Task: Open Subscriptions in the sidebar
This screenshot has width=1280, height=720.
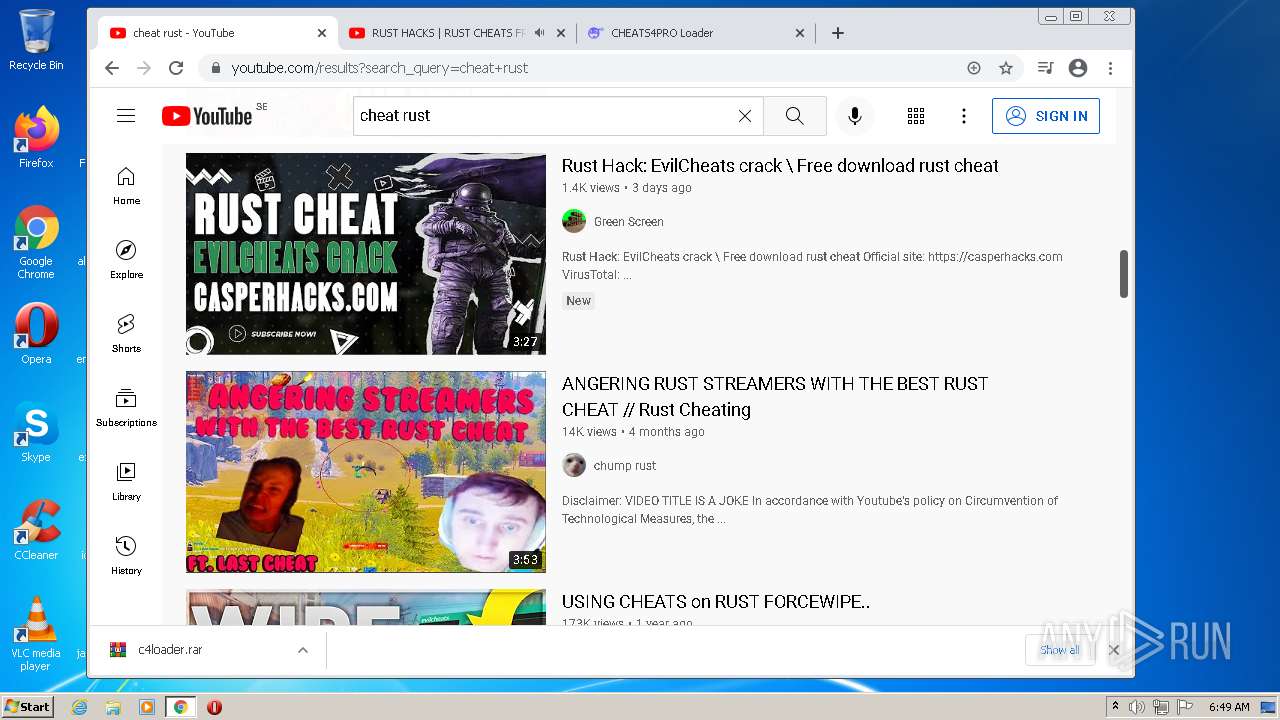Action: coord(126,408)
